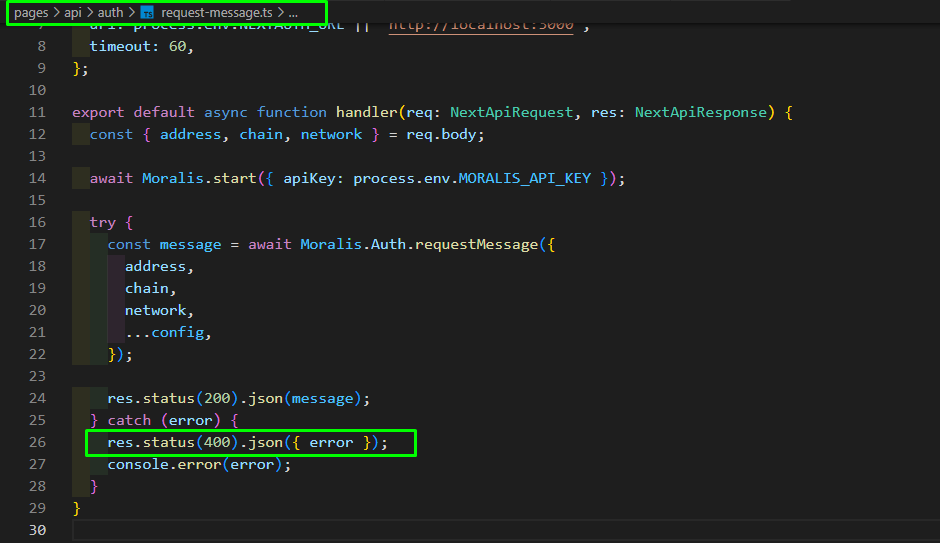Screen dimensions: 940x543
Task: Click 'res.status(200)' on line 24
Action: (x=173, y=398)
